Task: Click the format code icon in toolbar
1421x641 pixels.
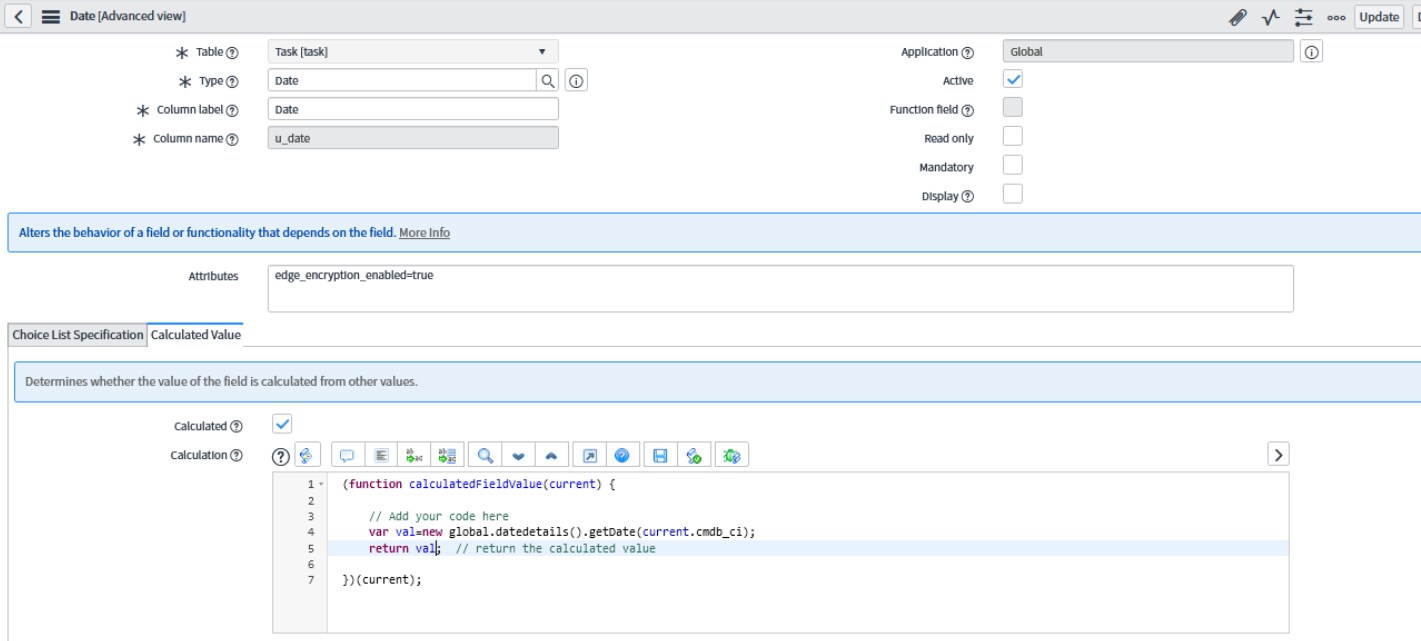Action: click(x=381, y=455)
